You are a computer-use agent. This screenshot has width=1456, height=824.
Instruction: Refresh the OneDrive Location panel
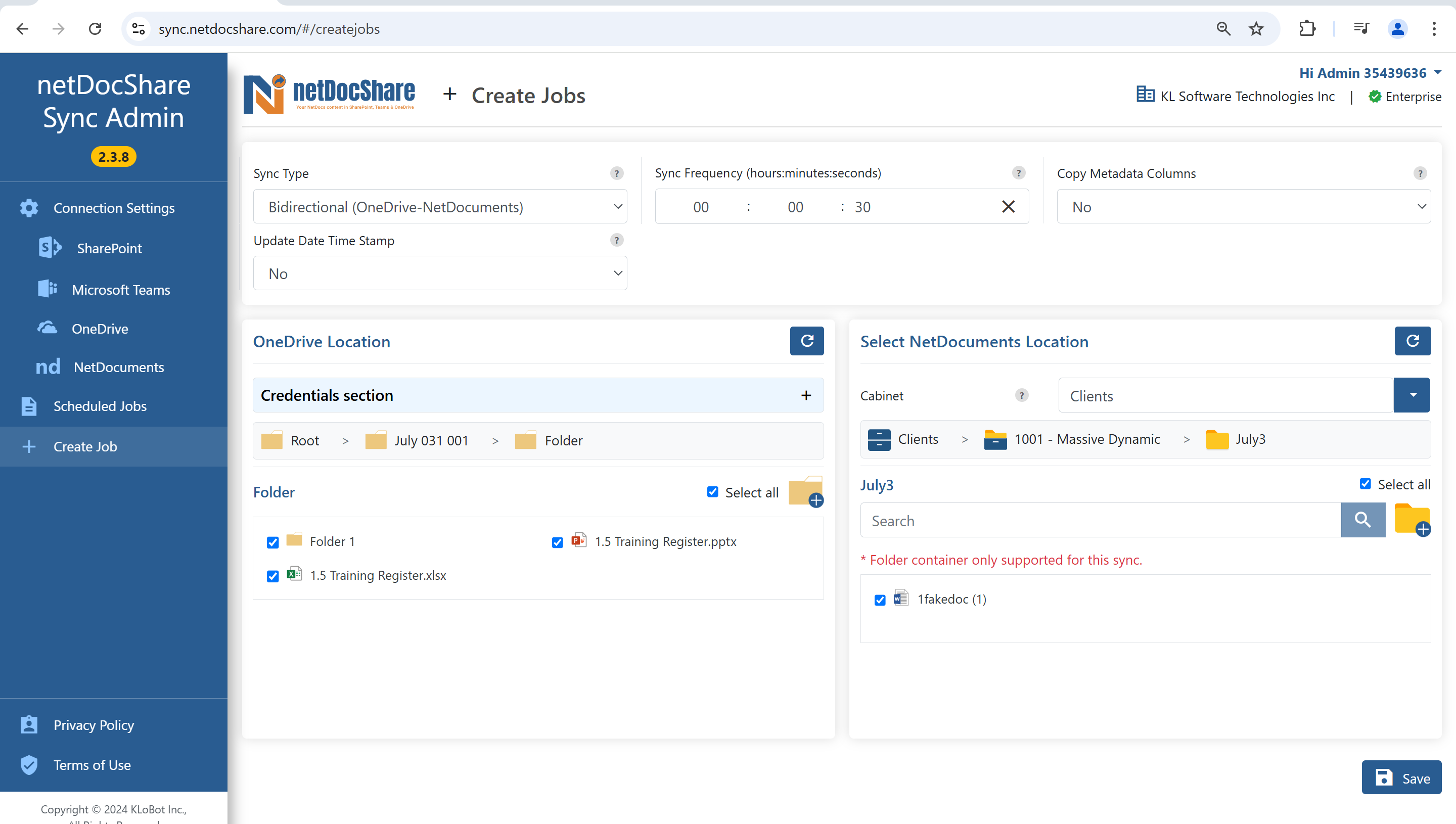(x=807, y=341)
